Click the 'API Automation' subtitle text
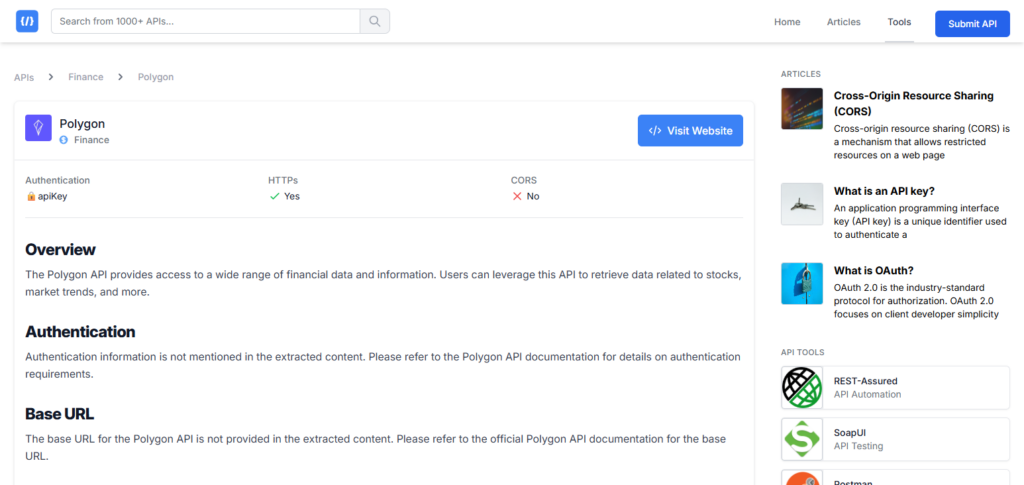1024x485 pixels. (867, 394)
